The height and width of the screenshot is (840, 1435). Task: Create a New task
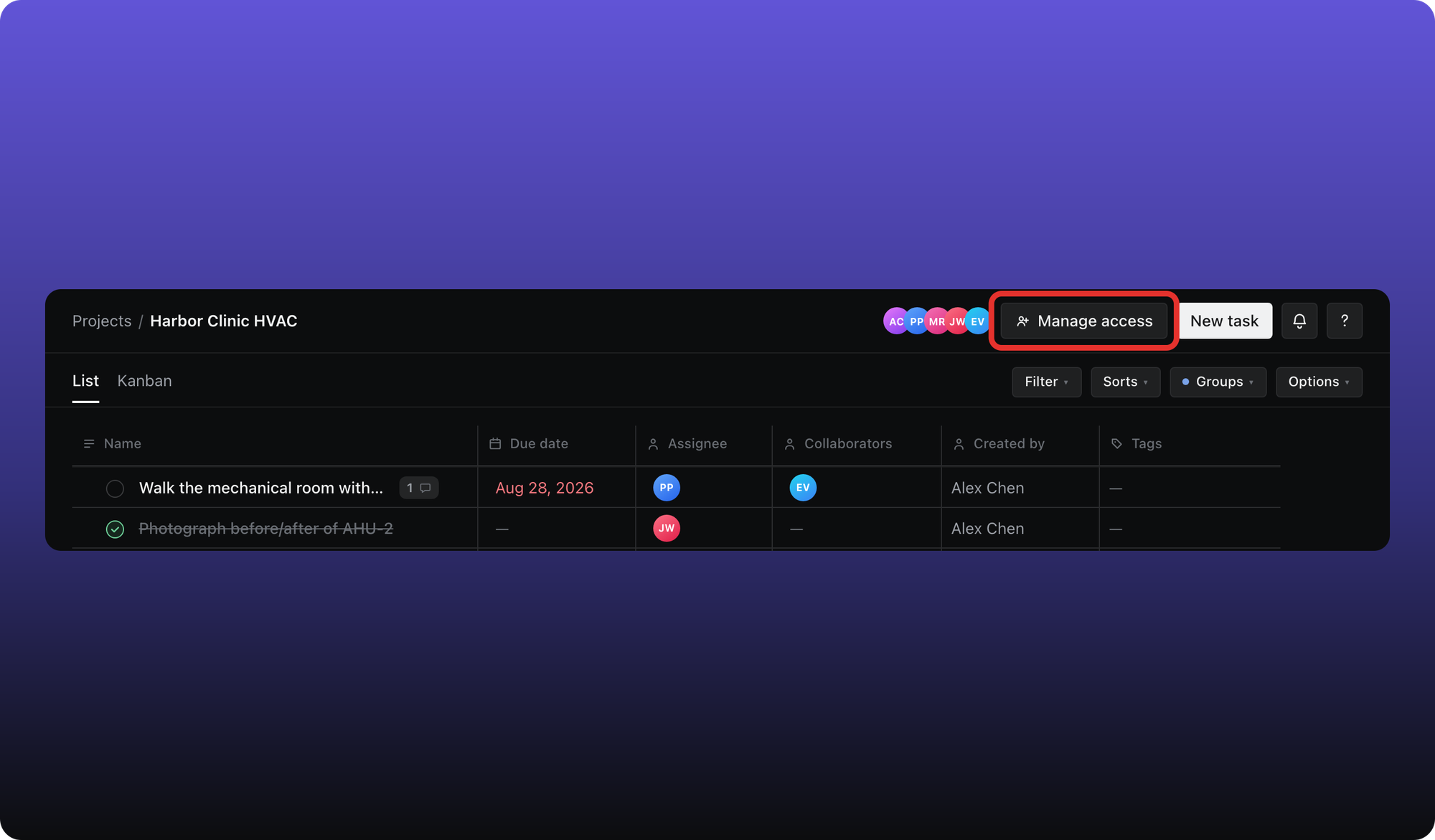[x=1224, y=321]
